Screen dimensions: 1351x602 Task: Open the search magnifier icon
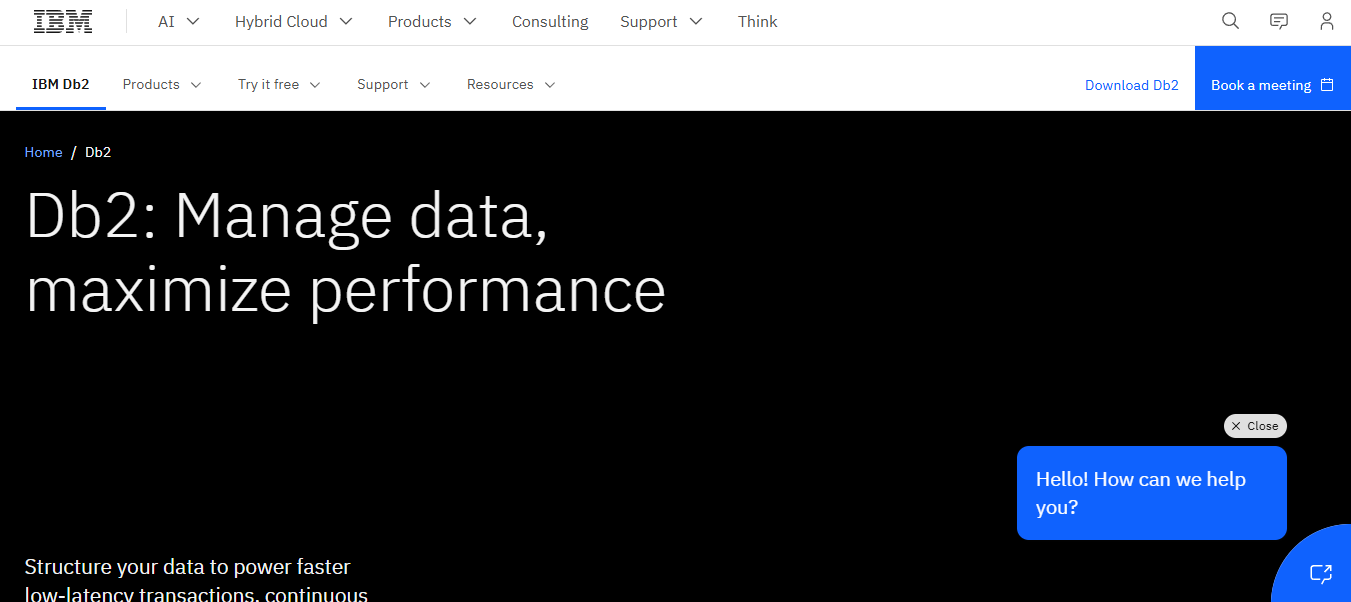(1230, 21)
